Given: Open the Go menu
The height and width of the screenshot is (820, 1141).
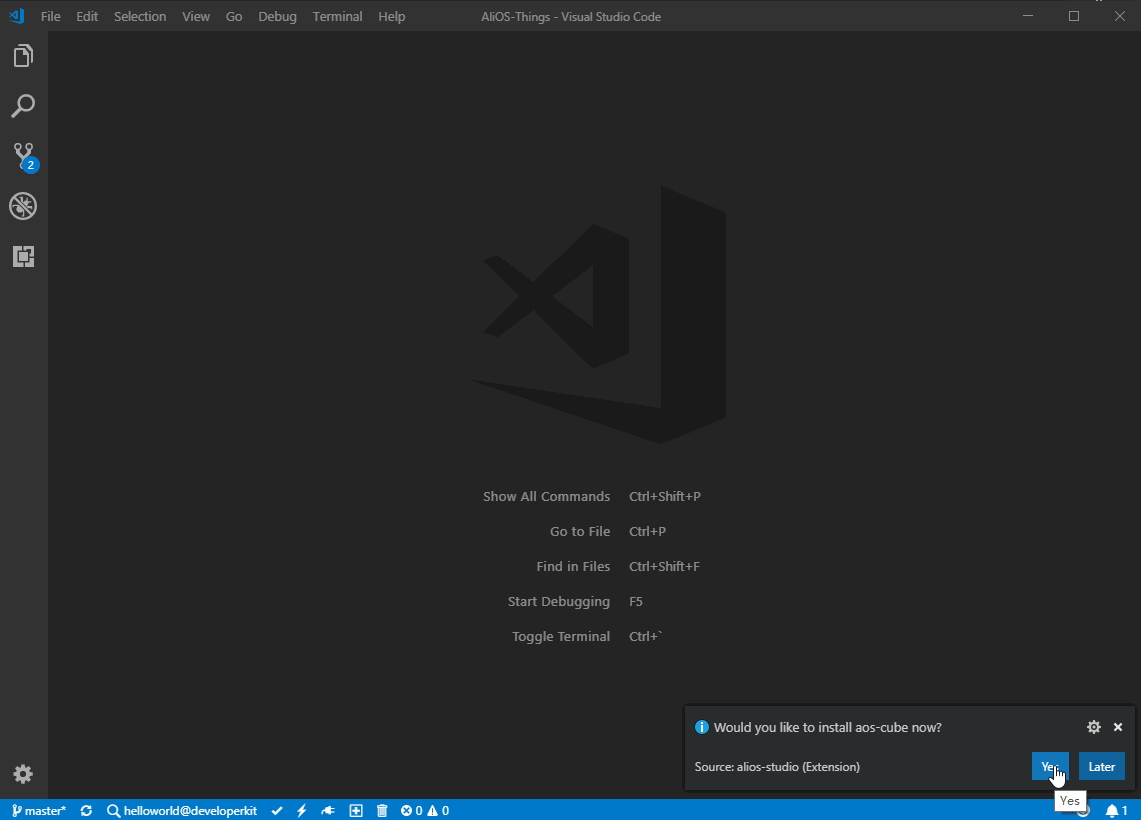Looking at the screenshot, I should (x=234, y=16).
